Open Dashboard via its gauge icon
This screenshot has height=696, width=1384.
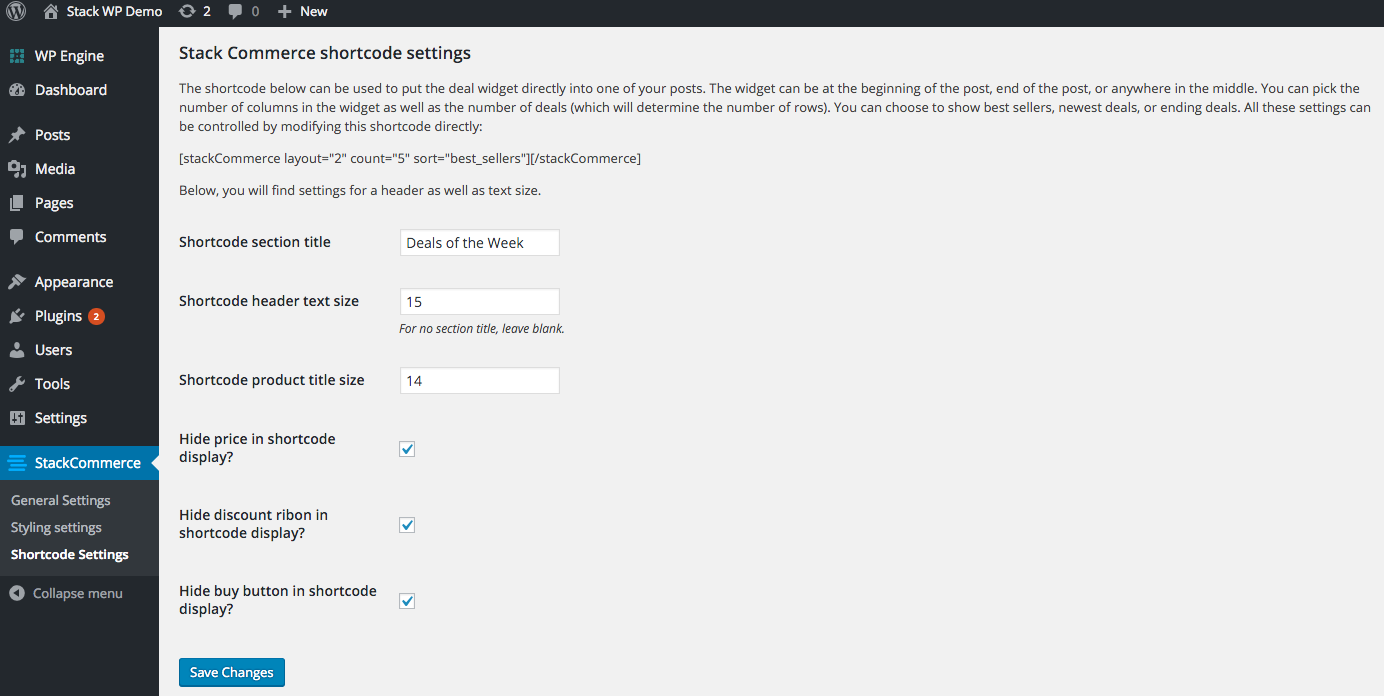(16, 90)
